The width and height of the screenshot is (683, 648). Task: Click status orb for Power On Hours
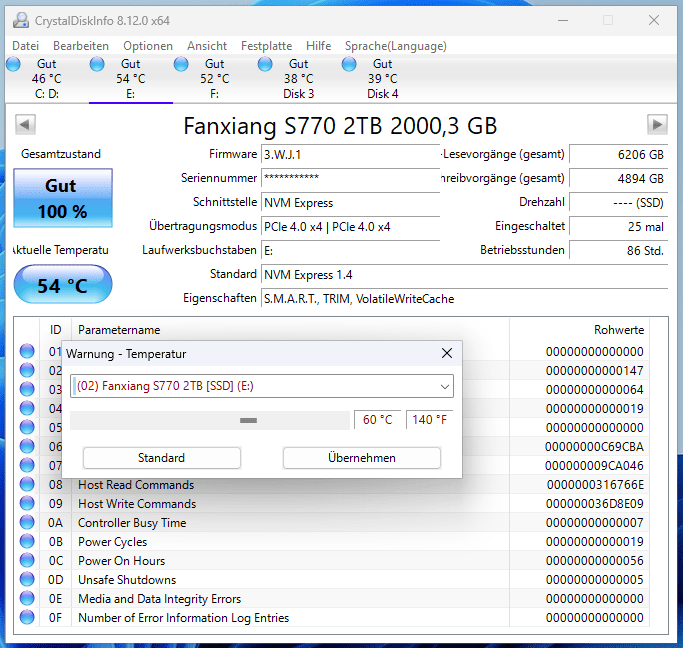pos(27,560)
